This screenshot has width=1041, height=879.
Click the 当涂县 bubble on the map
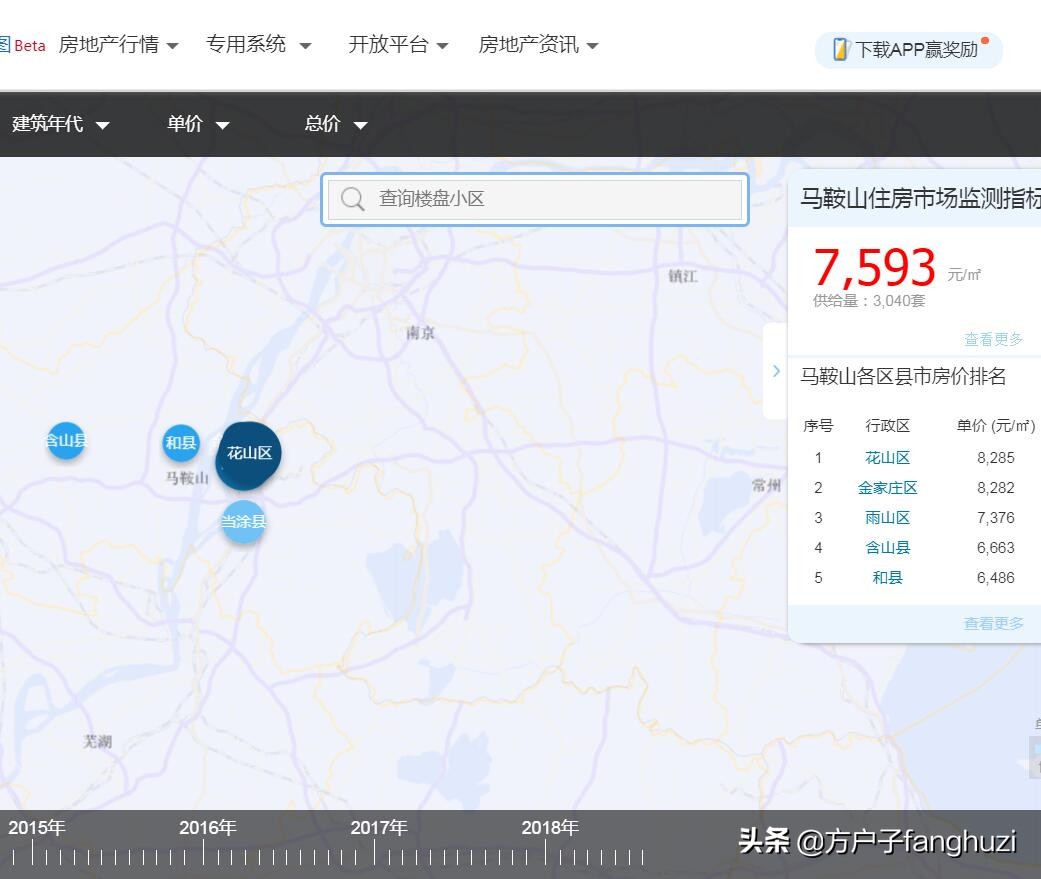243,521
